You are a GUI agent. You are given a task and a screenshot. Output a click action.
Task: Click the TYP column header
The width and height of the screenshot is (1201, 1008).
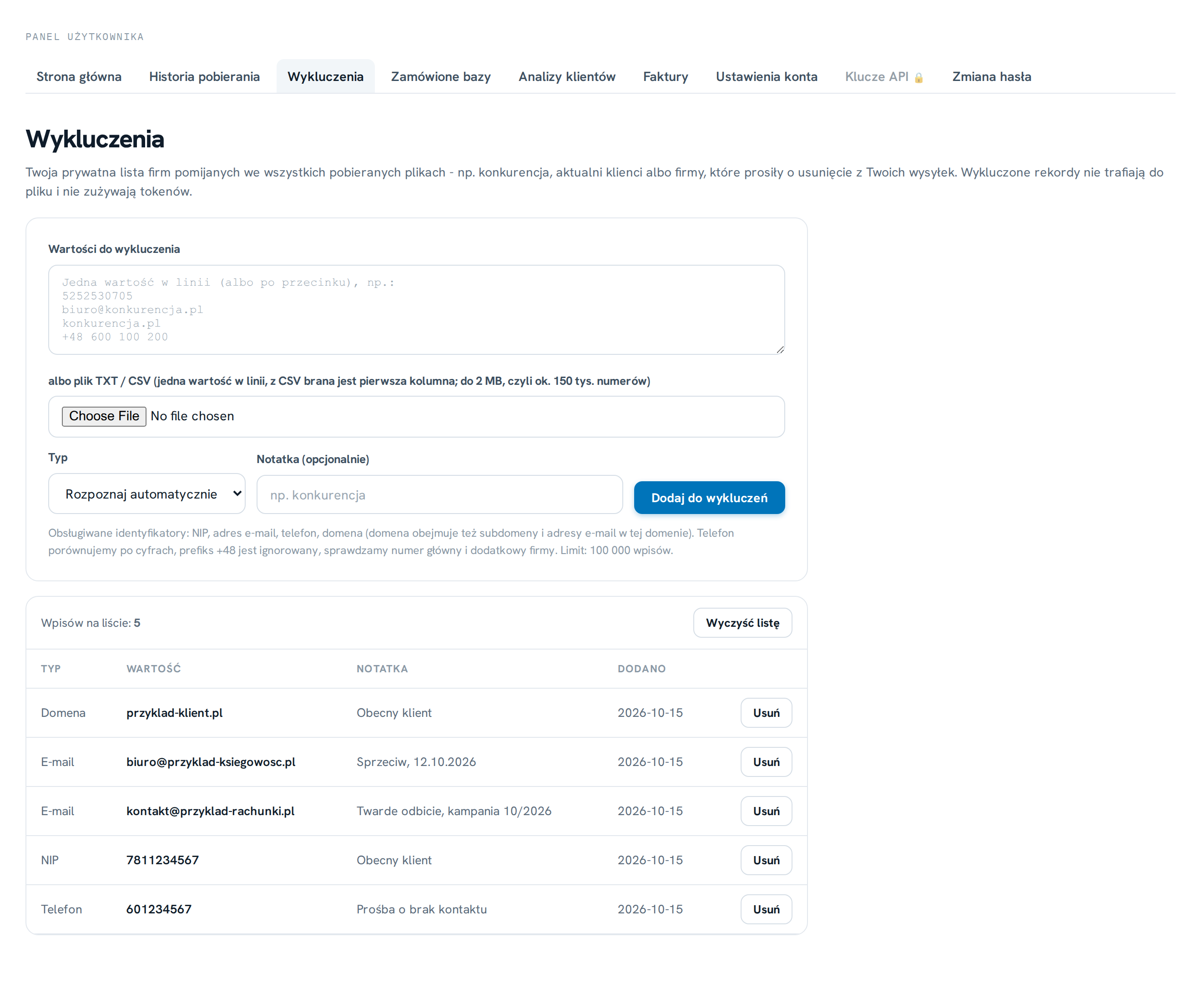coord(51,668)
